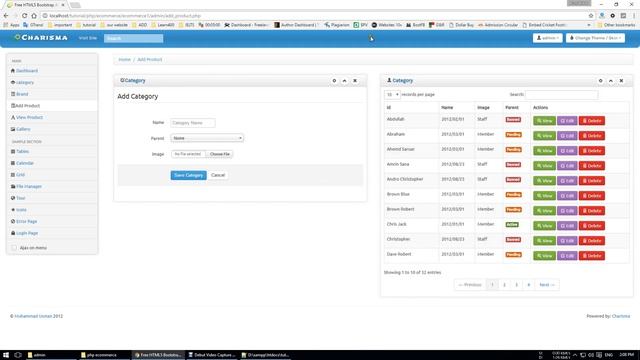The image size is (640, 360).
Task: Open View Product in the sidebar
Action: [x=29, y=117]
